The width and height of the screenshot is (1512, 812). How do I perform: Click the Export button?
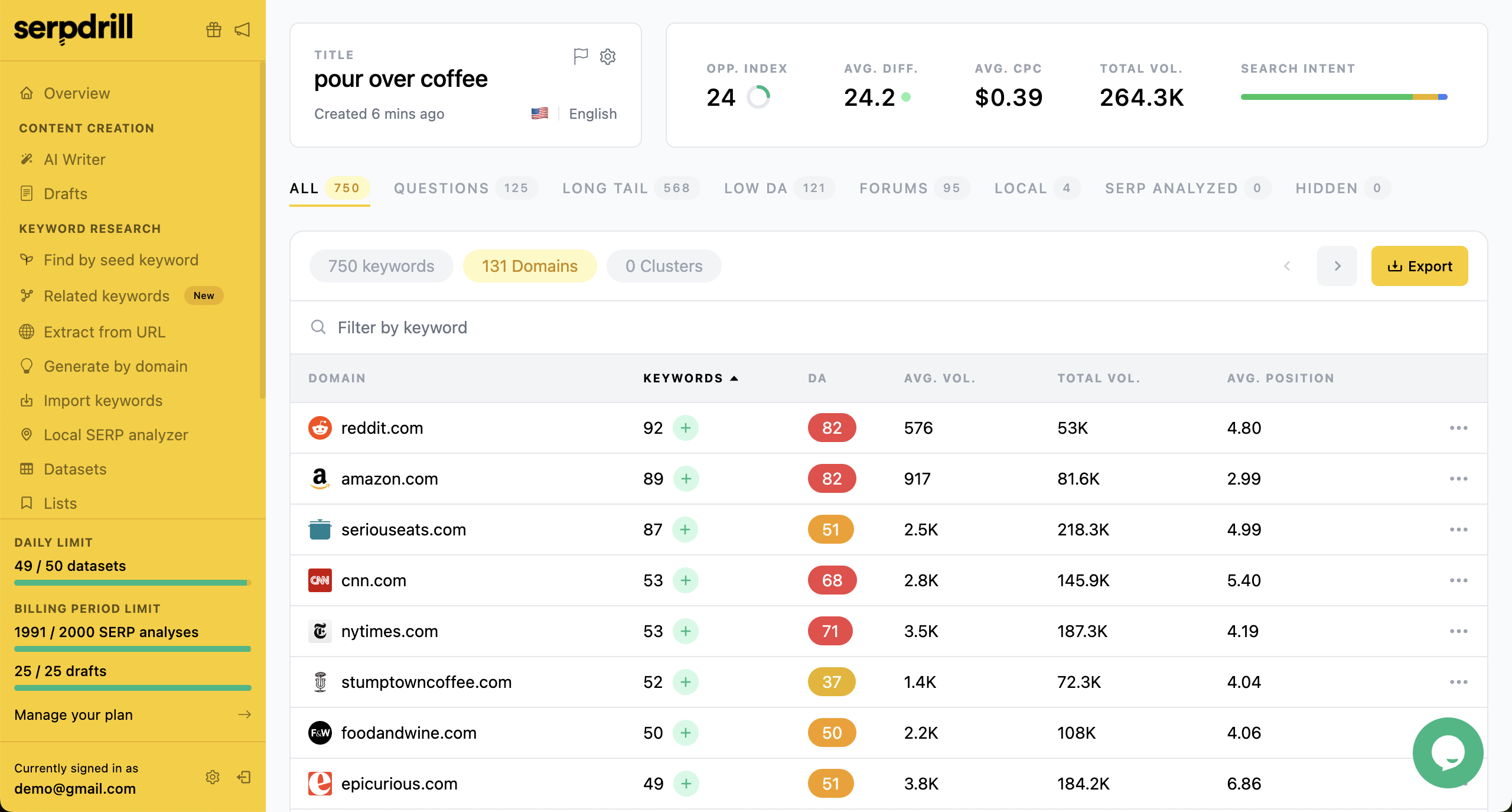click(1419, 266)
